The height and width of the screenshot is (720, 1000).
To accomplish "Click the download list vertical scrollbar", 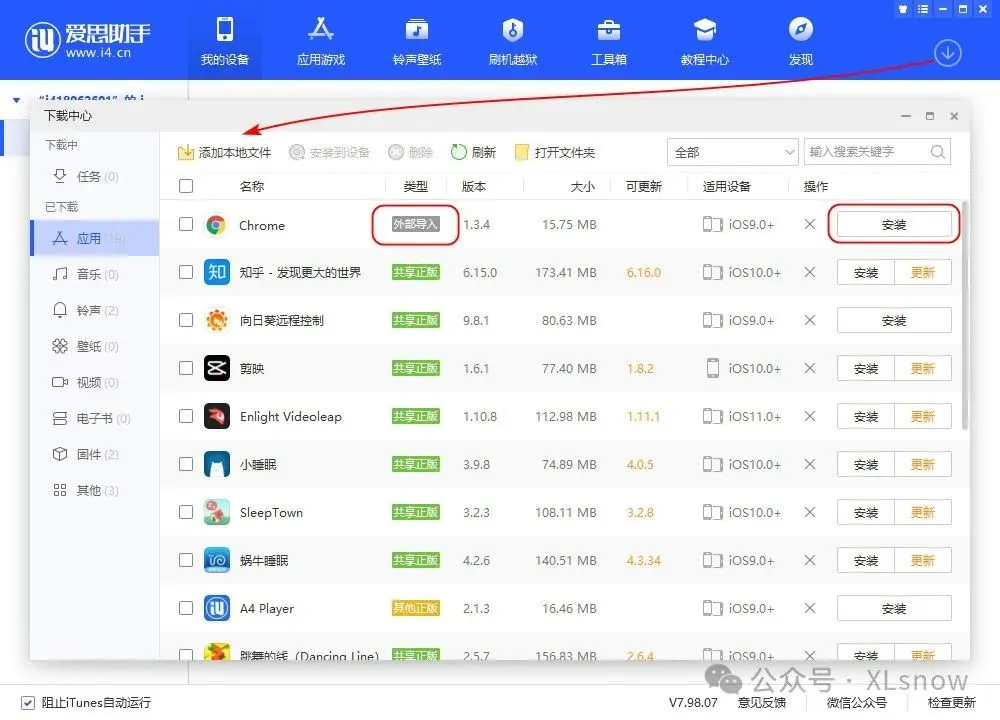I will 964,316.
